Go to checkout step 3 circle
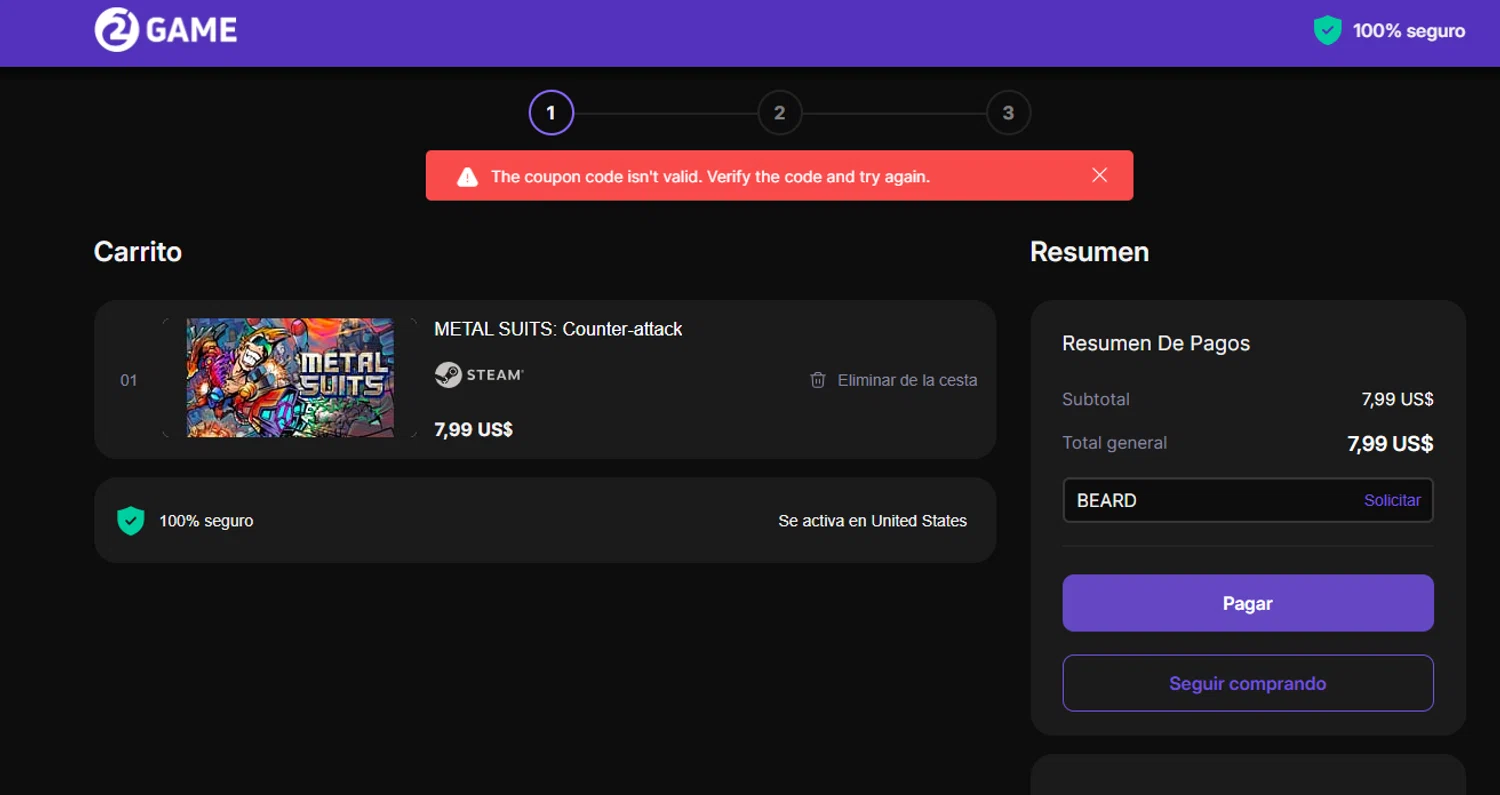The height and width of the screenshot is (795, 1500). click(x=1008, y=113)
